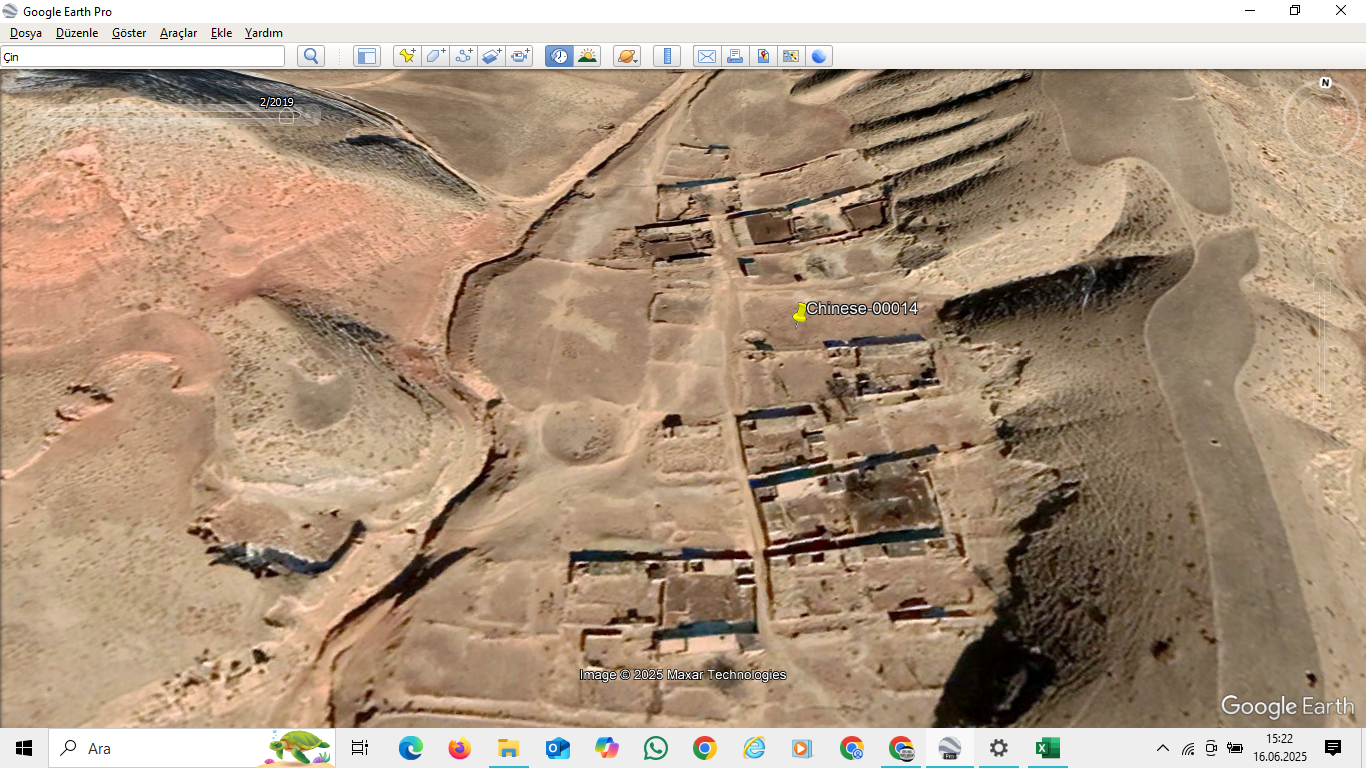The height and width of the screenshot is (768, 1366).
Task: Click the 2/2019 historical imagery slider thumb
Action: (286, 116)
